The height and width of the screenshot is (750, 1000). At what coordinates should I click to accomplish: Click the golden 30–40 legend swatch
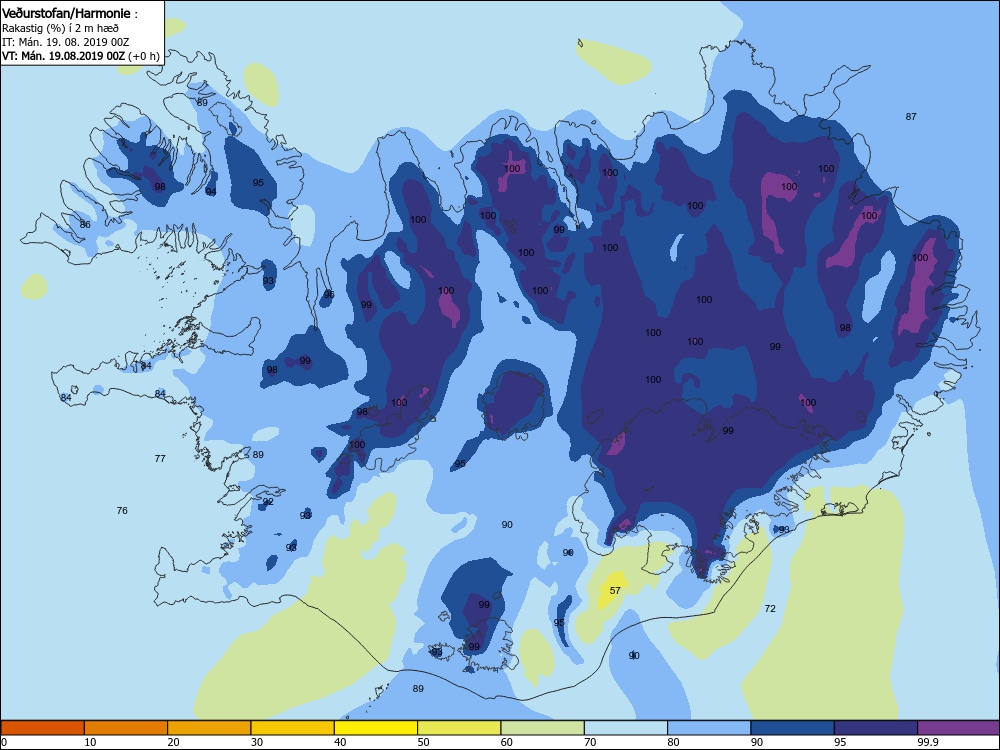[x=293, y=728]
